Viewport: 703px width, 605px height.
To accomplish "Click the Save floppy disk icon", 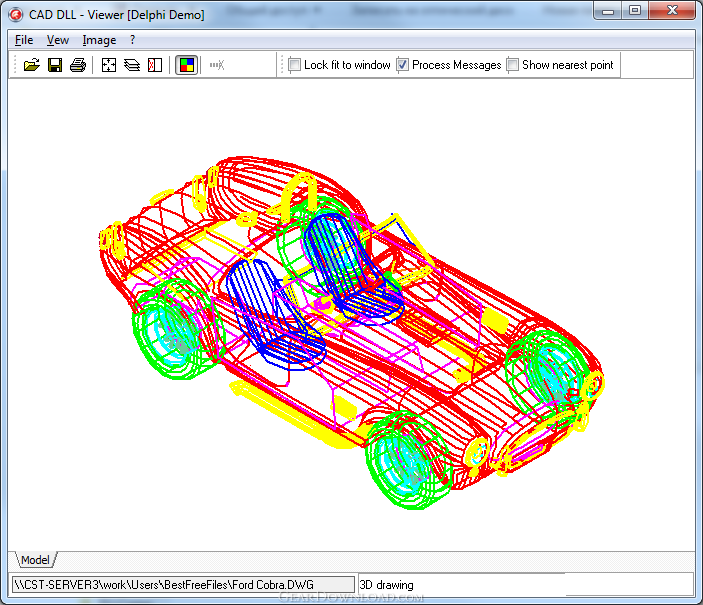I will click(55, 65).
